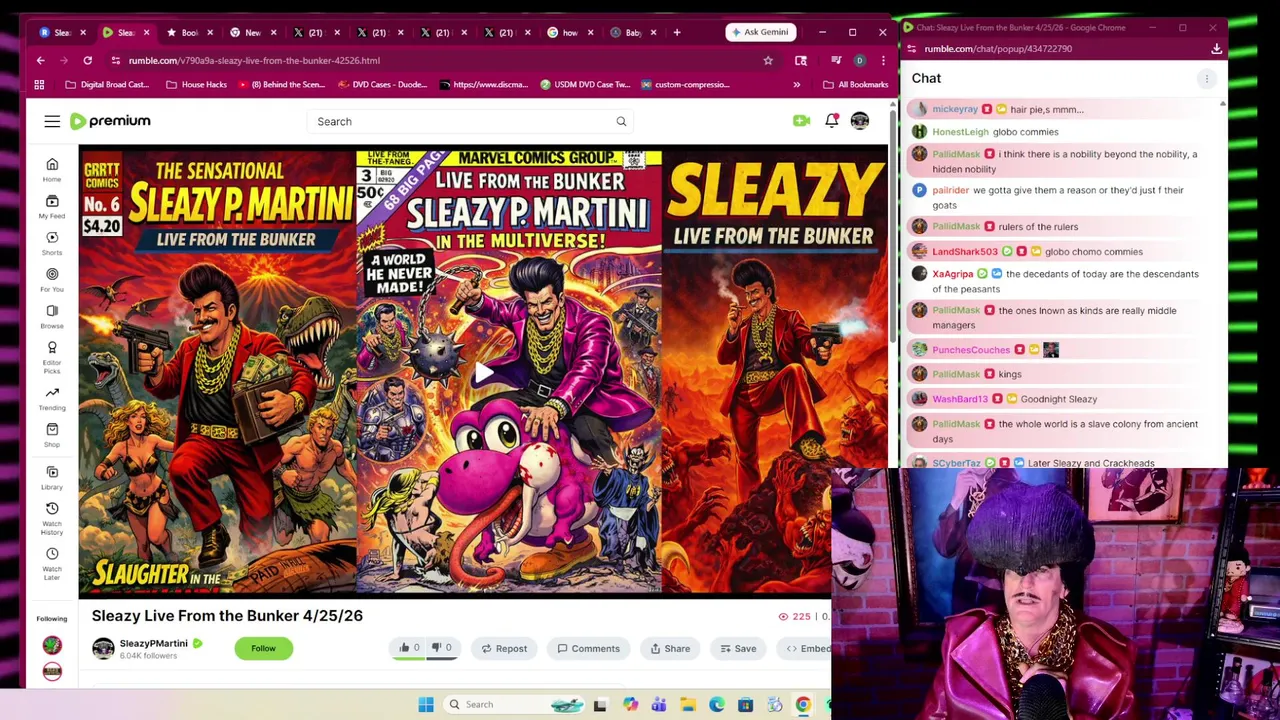The width and height of the screenshot is (1280, 720).
Task: Open File Explorer from the taskbar
Action: tap(688, 704)
